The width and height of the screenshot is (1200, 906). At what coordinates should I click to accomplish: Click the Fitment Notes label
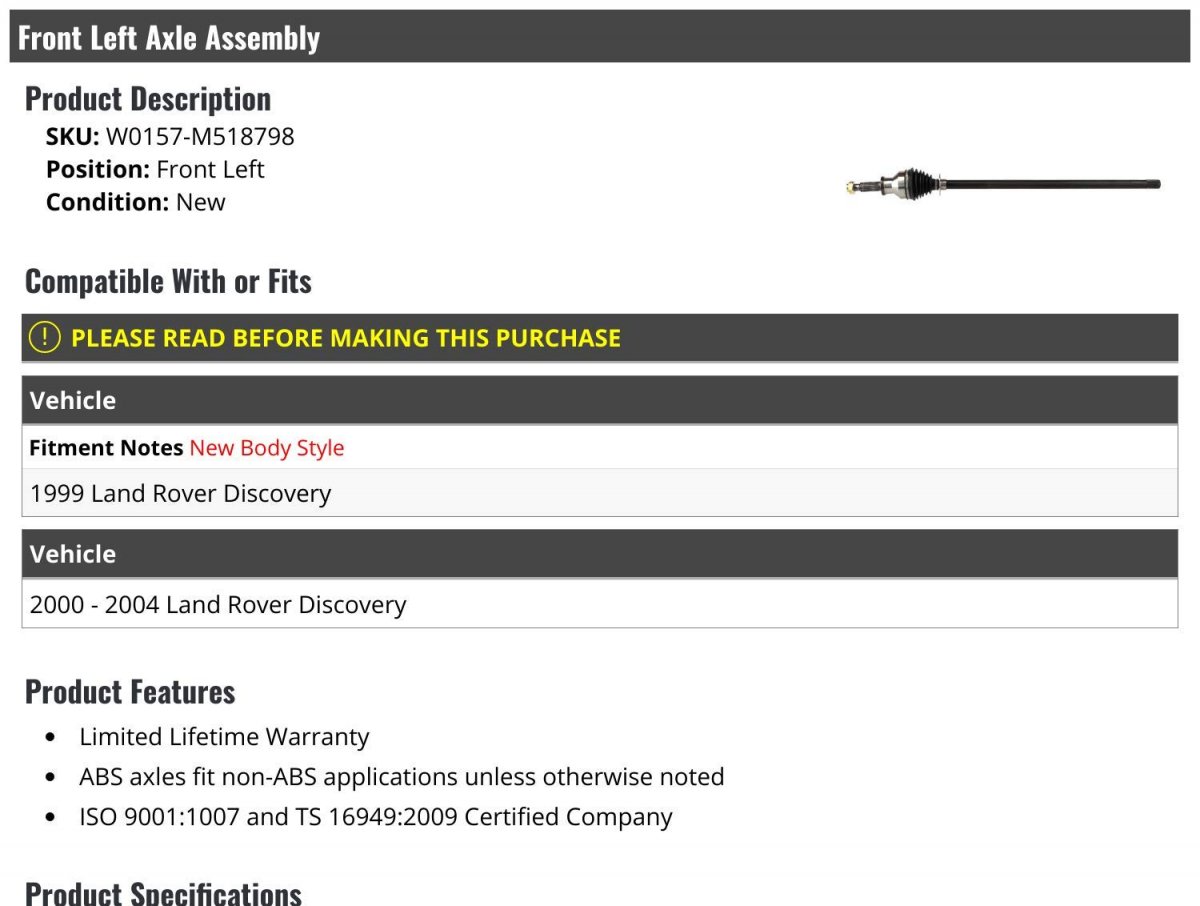point(106,448)
